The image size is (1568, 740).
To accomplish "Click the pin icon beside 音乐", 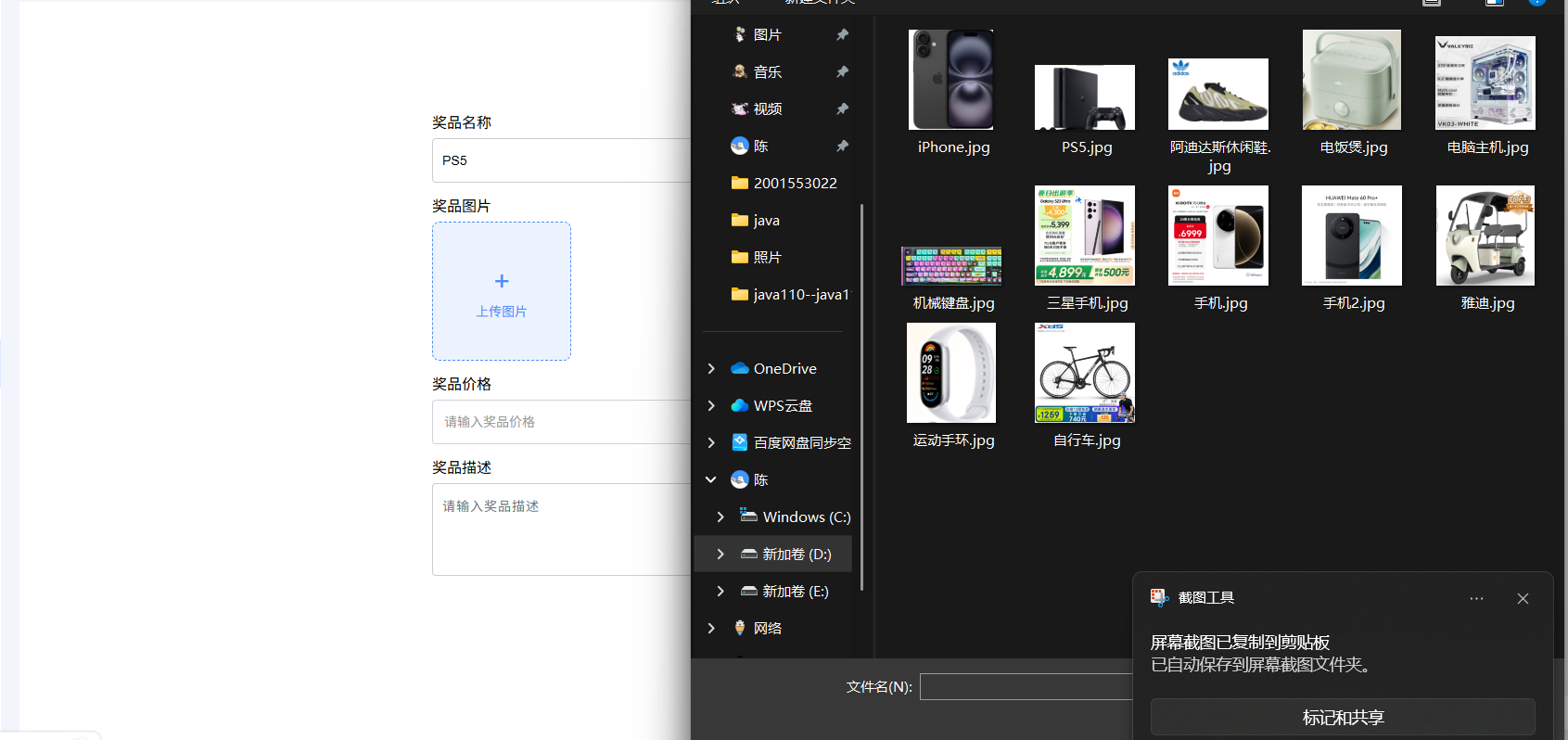I will [842, 71].
